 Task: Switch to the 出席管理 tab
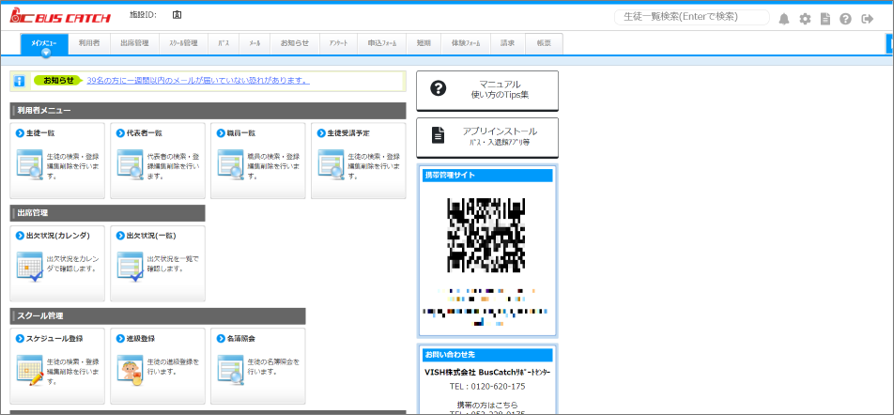coord(135,43)
